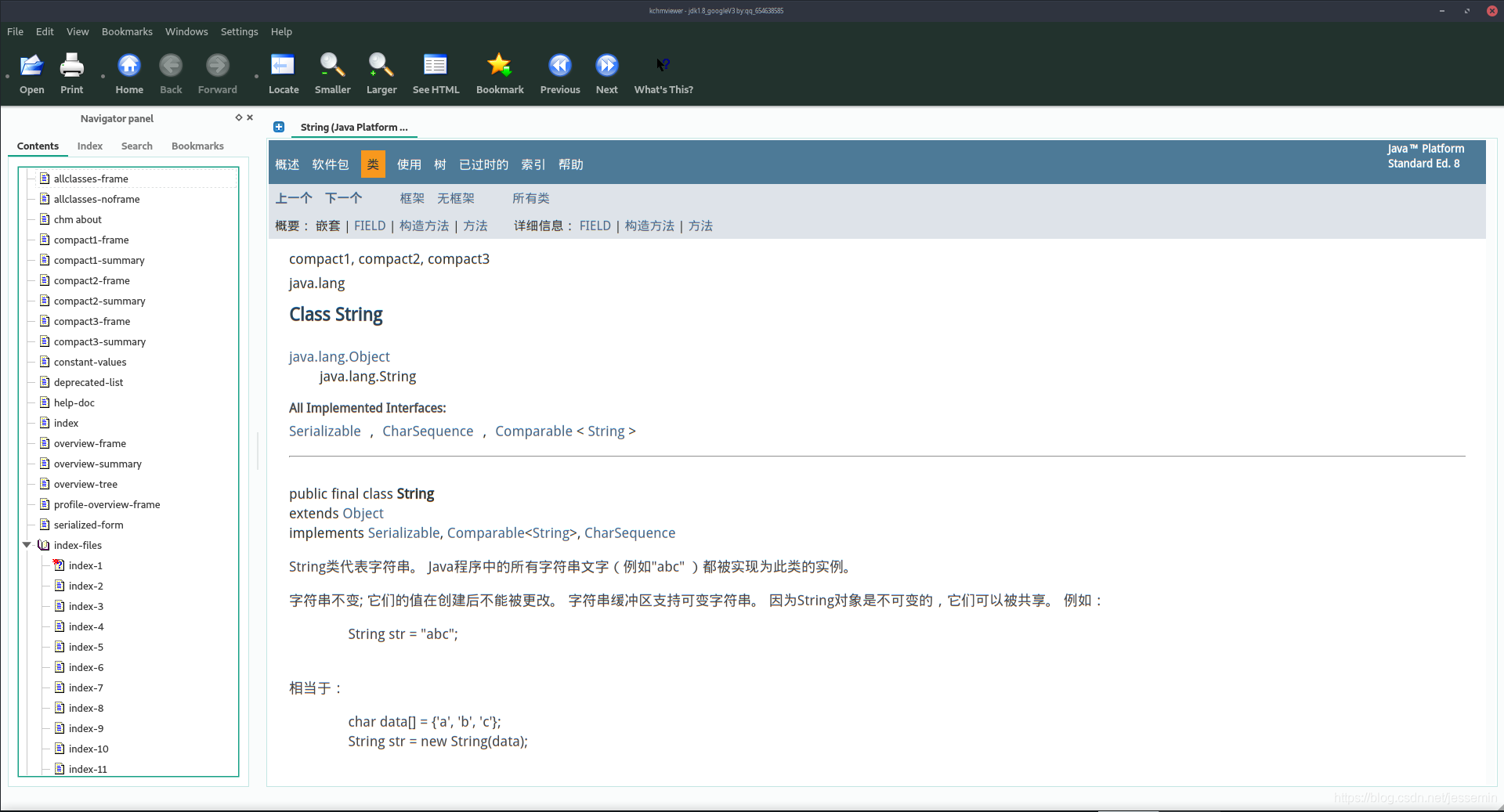Click 概述 navigation link
The width and height of the screenshot is (1504, 812).
click(x=287, y=164)
